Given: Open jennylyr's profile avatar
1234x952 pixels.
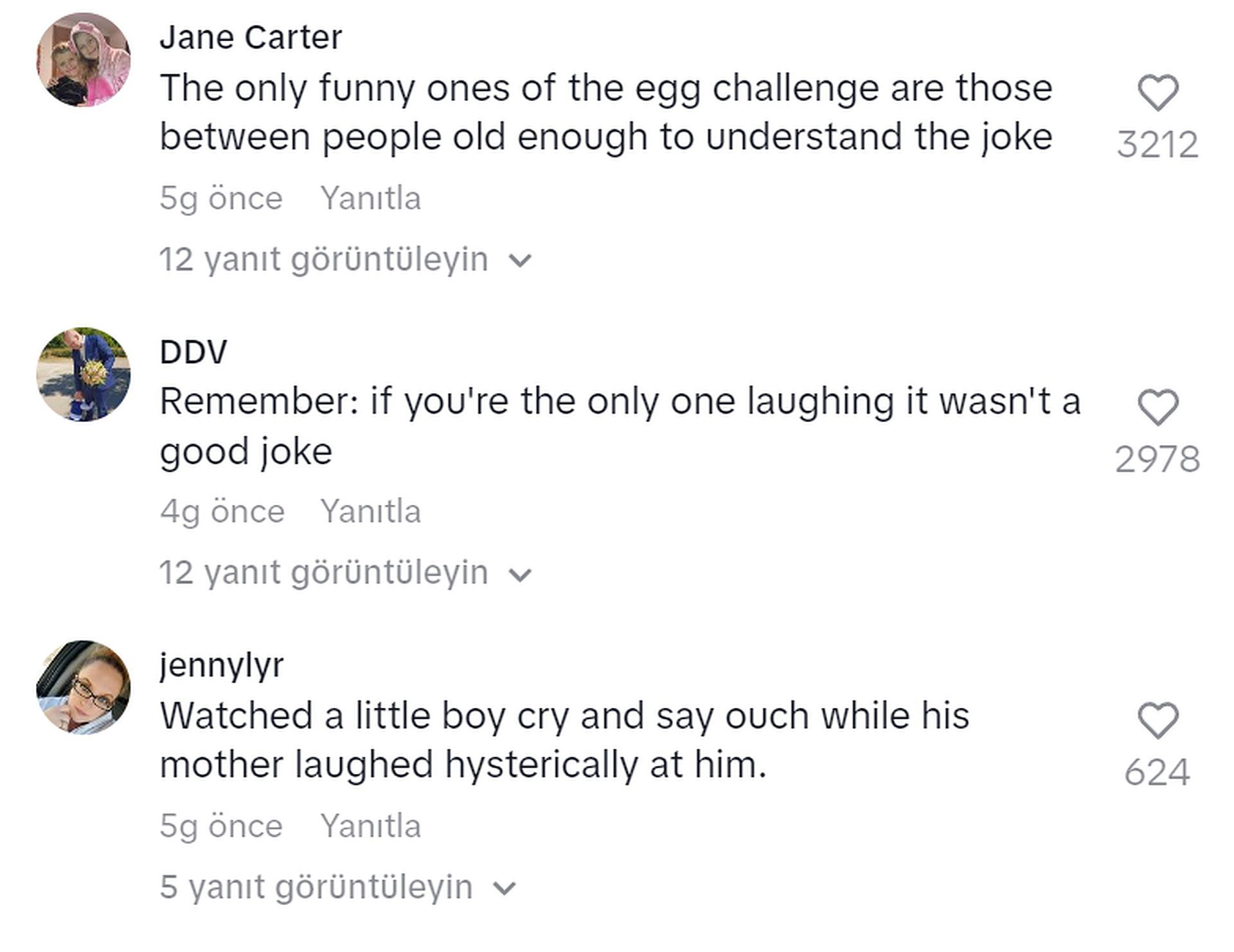Looking at the screenshot, I should point(84,687).
